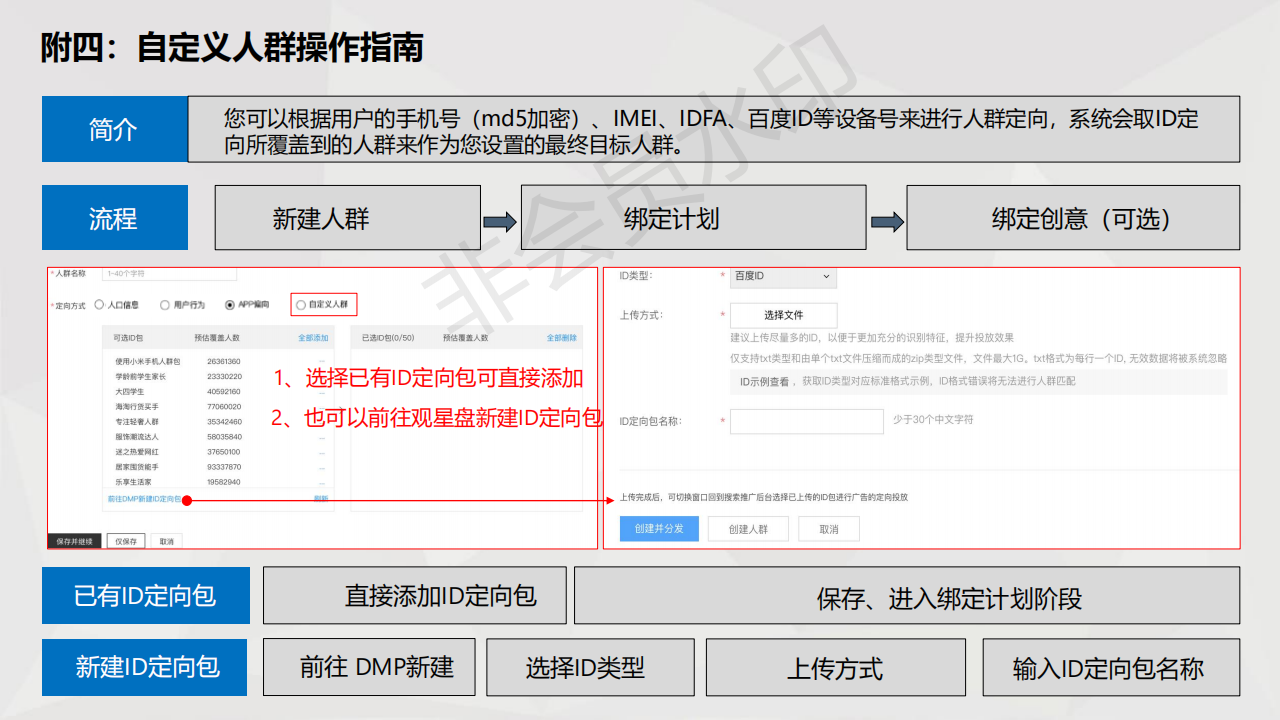The width and height of the screenshot is (1280, 720).
Task: Click the slide title 附四：自定义人群操作指南
Action: (x=232, y=48)
